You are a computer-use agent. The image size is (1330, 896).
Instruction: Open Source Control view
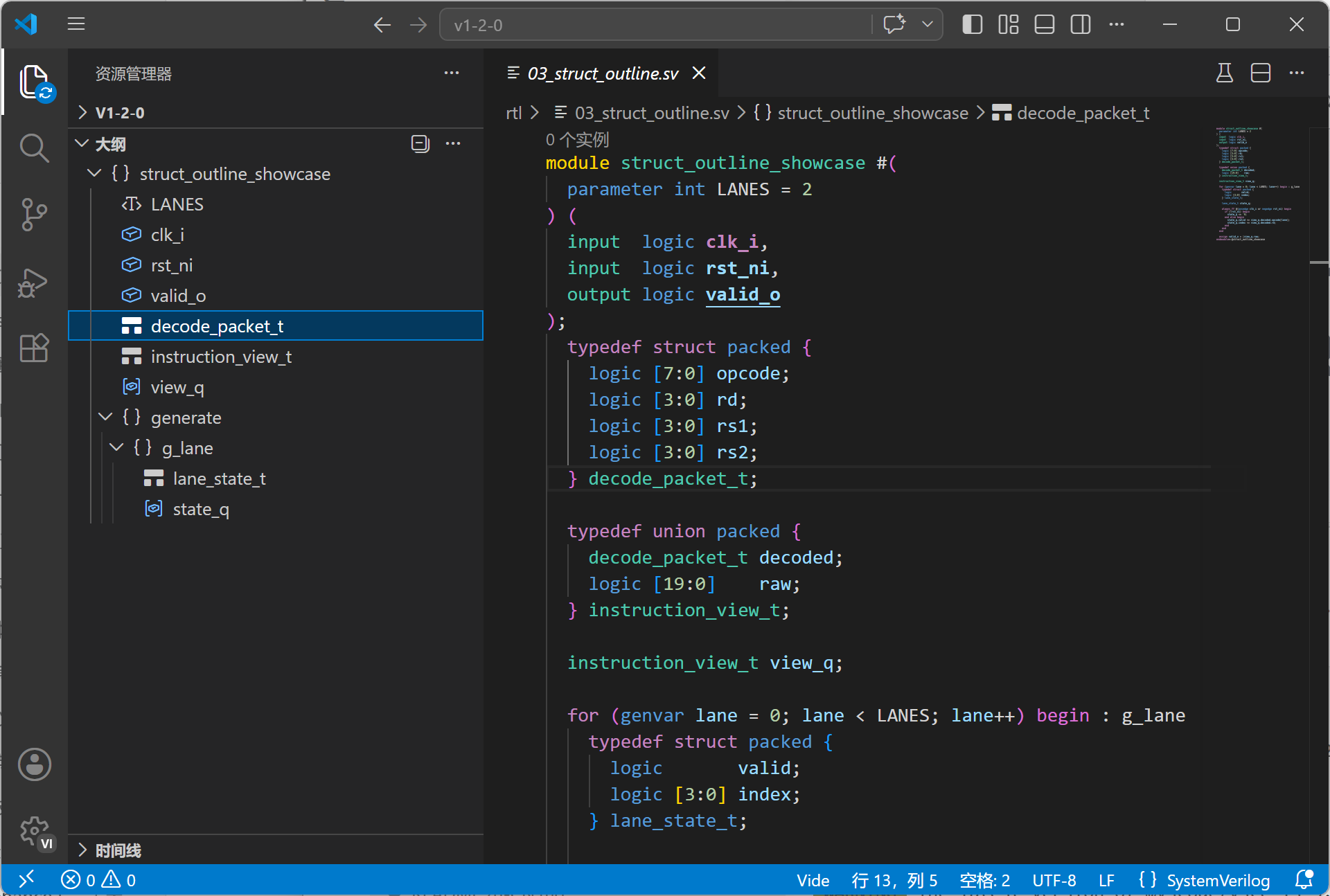35,214
